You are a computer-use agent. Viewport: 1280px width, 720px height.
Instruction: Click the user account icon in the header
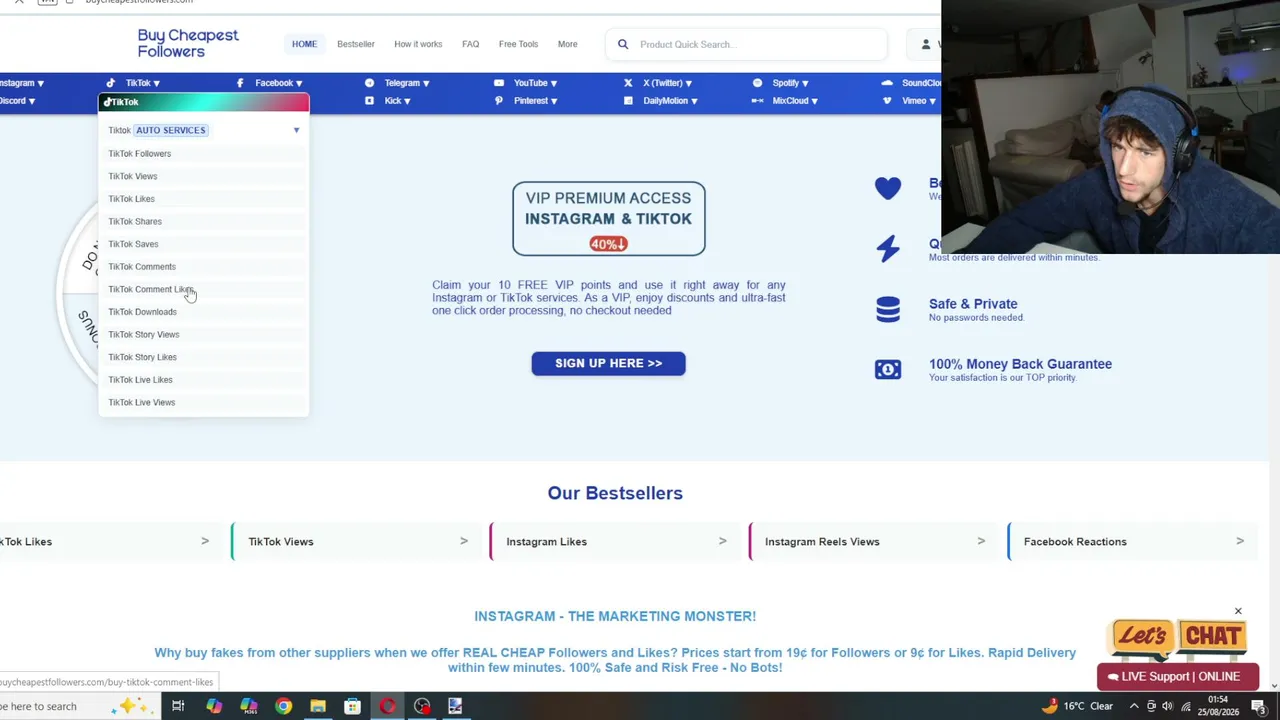pos(926,44)
